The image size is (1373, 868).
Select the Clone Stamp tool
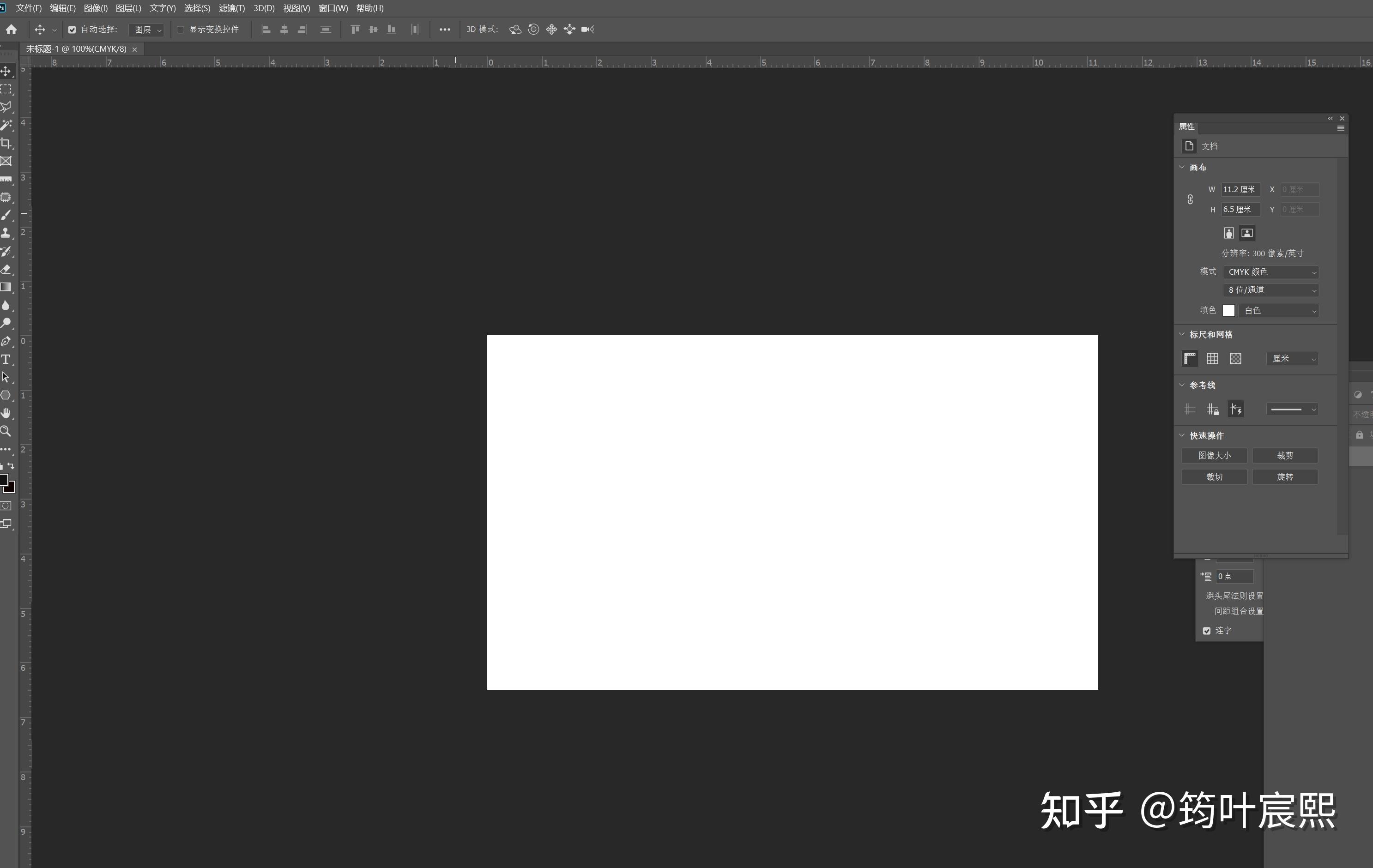click(x=6, y=233)
